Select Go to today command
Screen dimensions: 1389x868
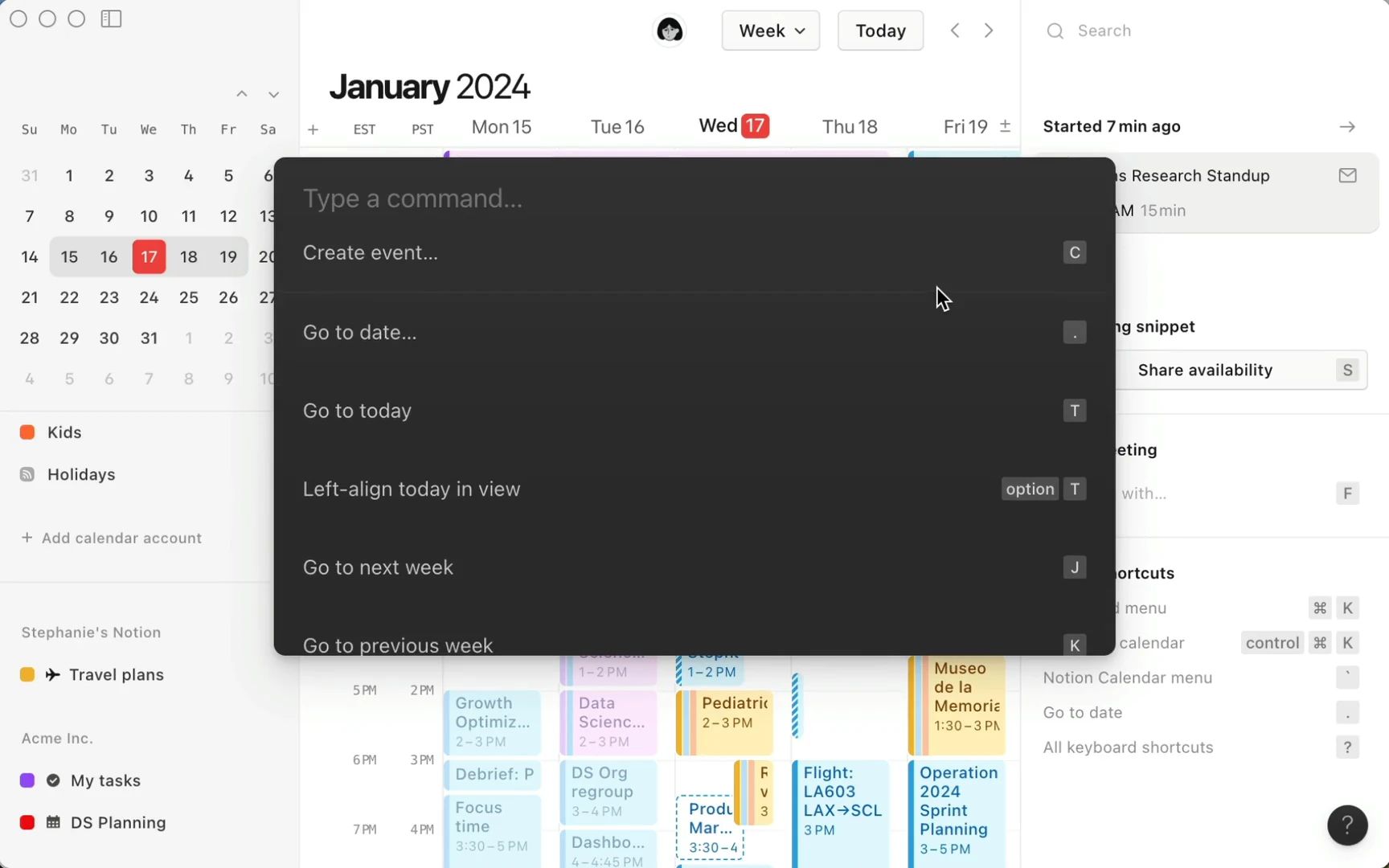click(694, 411)
